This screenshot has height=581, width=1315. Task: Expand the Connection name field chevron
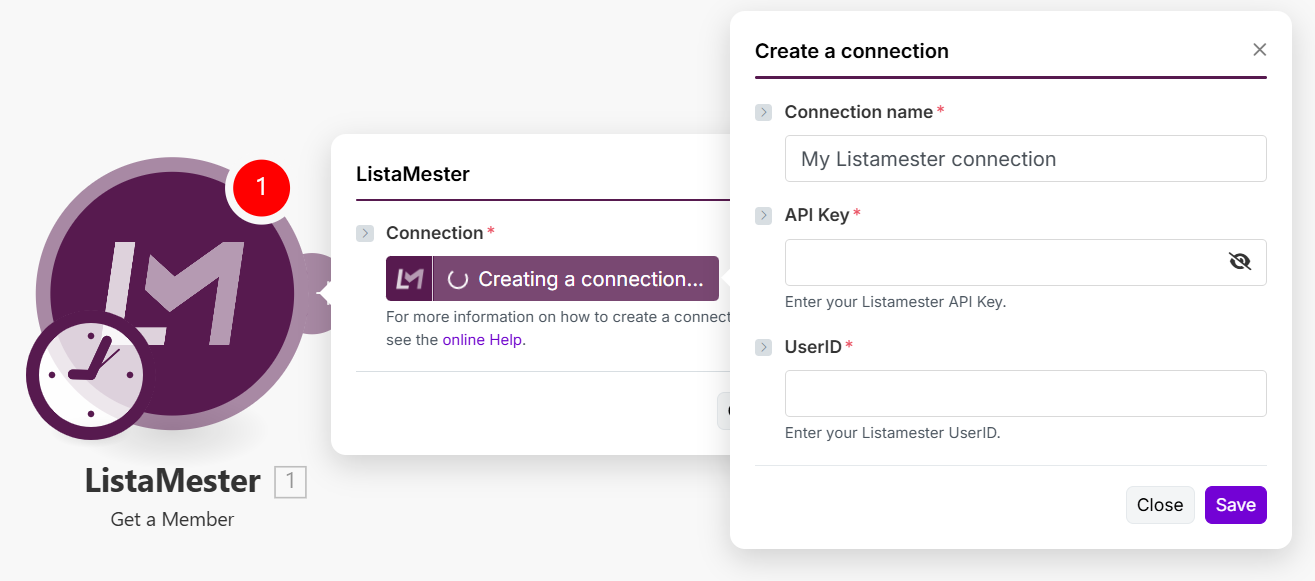click(x=764, y=112)
